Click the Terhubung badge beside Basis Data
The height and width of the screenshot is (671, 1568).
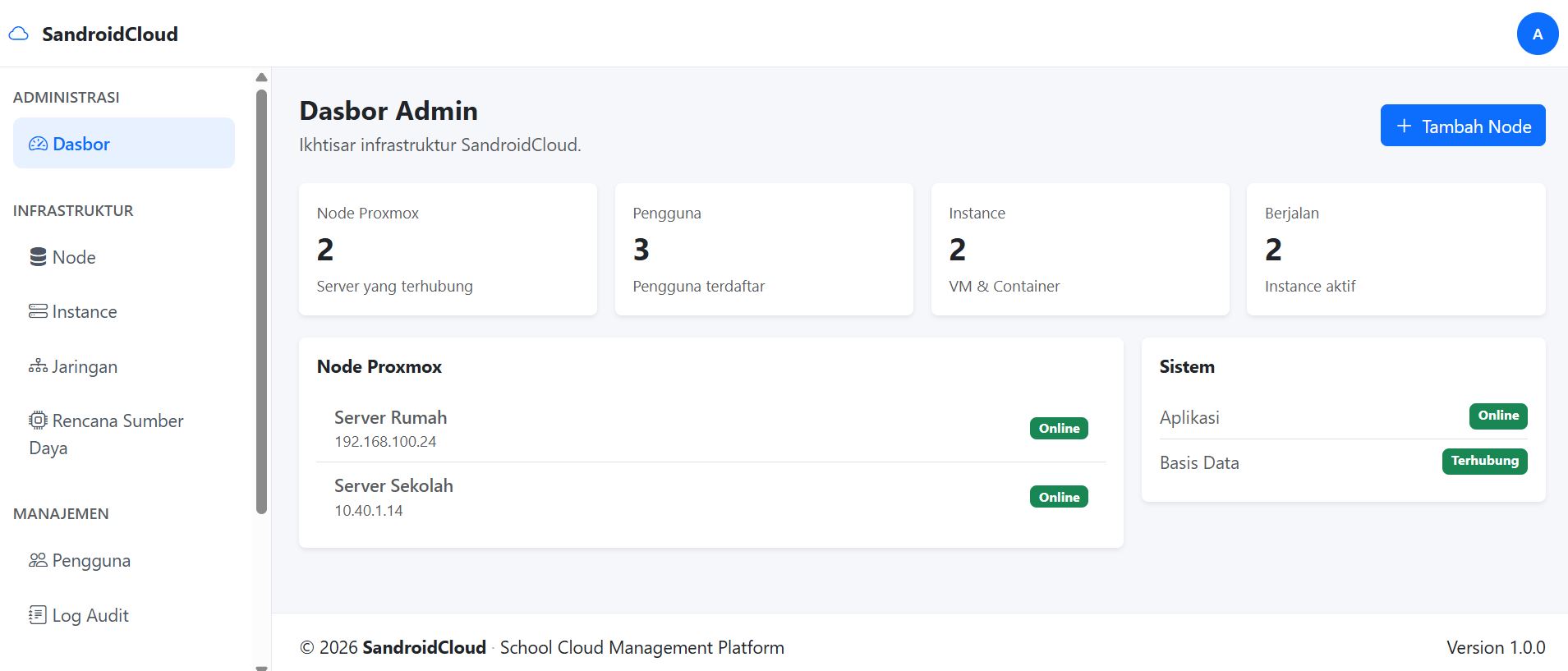pyautogui.click(x=1484, y=461)
